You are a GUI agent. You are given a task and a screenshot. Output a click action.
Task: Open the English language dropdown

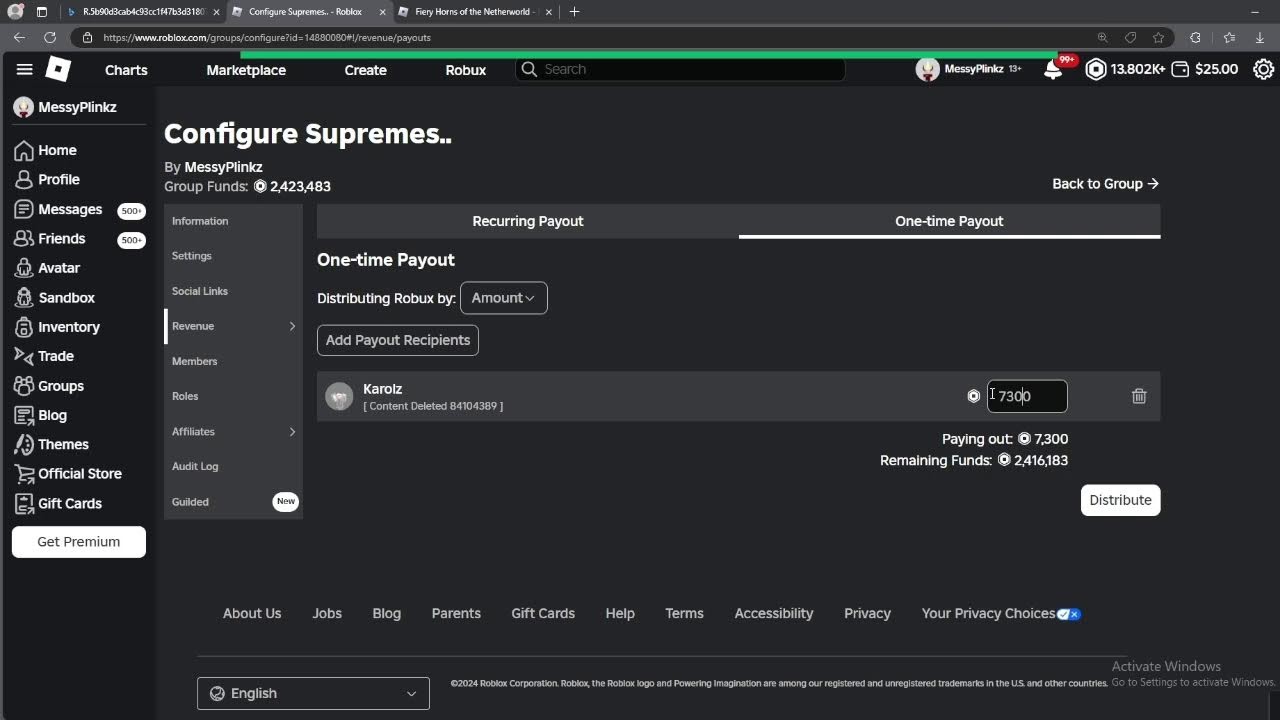point(313,693)
